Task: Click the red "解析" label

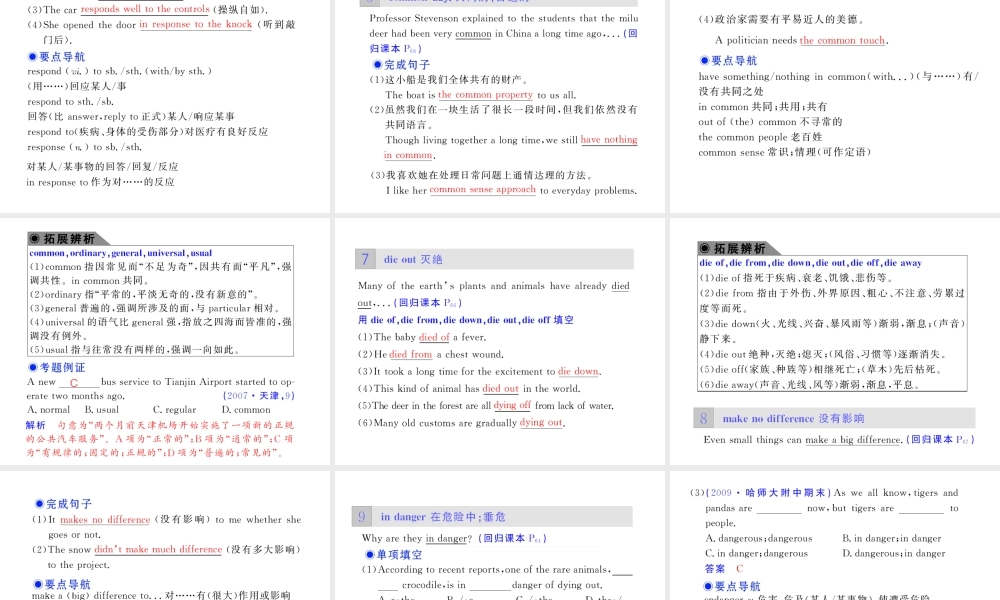Action: tap(36, 425)
